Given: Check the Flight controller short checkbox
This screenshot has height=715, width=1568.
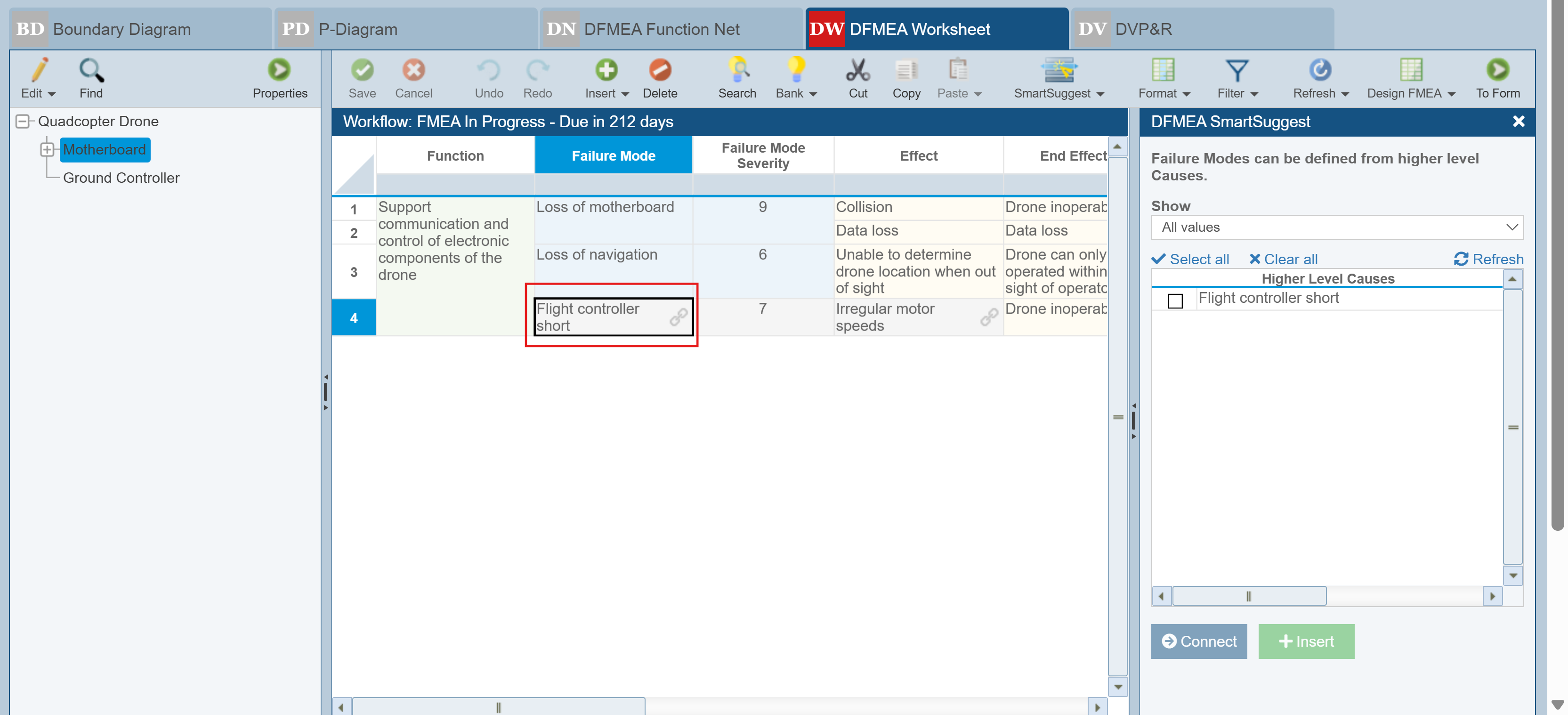Looking at the screenshot, I should tap(1175, 301).
